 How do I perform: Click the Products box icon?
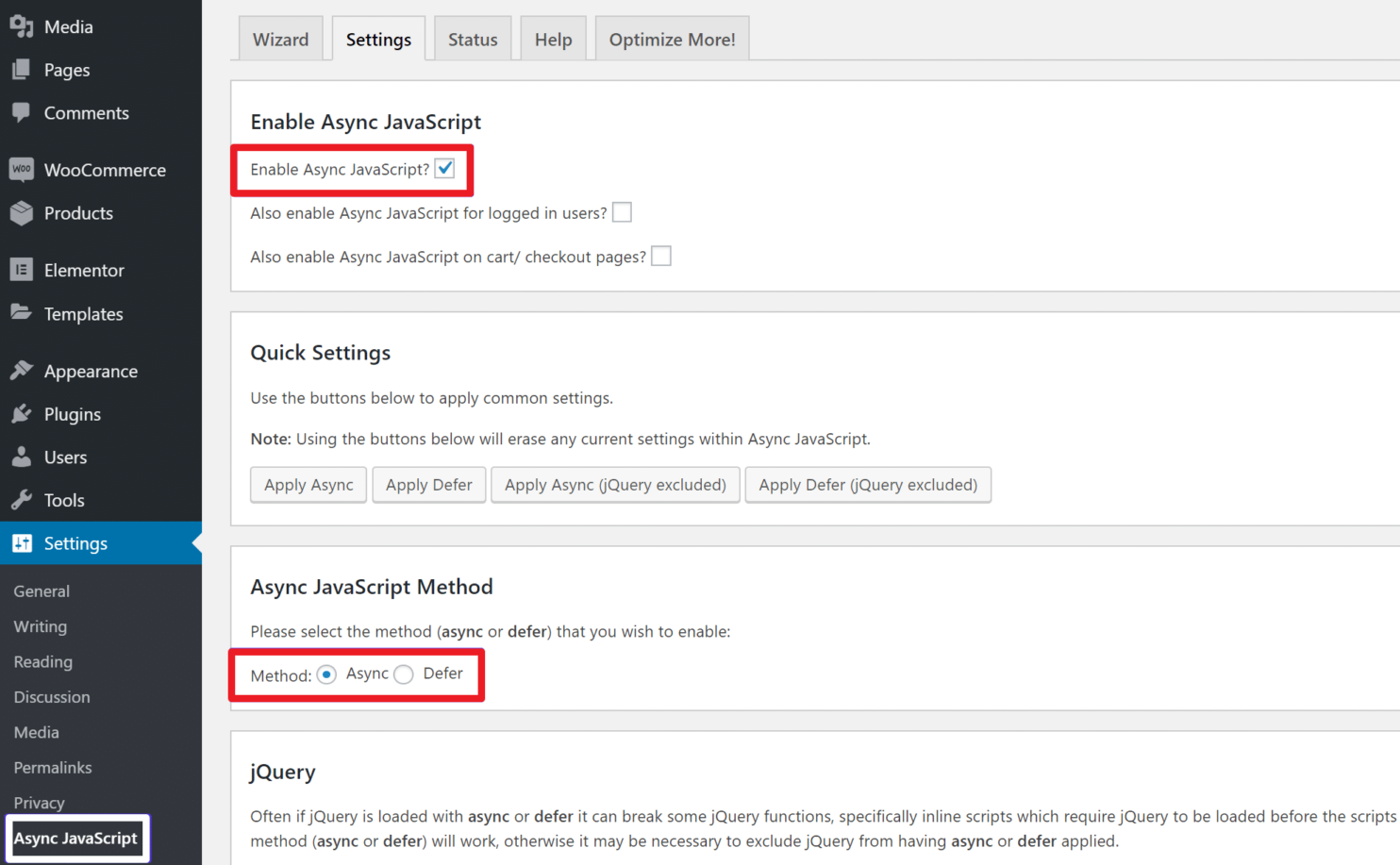(x=22, y=213)
